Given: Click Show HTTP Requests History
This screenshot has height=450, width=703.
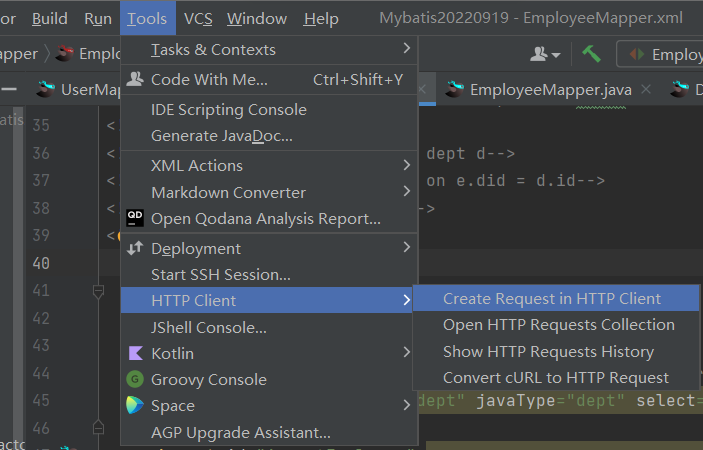Looking at the screenshot, I should click(x=548, y=351).
